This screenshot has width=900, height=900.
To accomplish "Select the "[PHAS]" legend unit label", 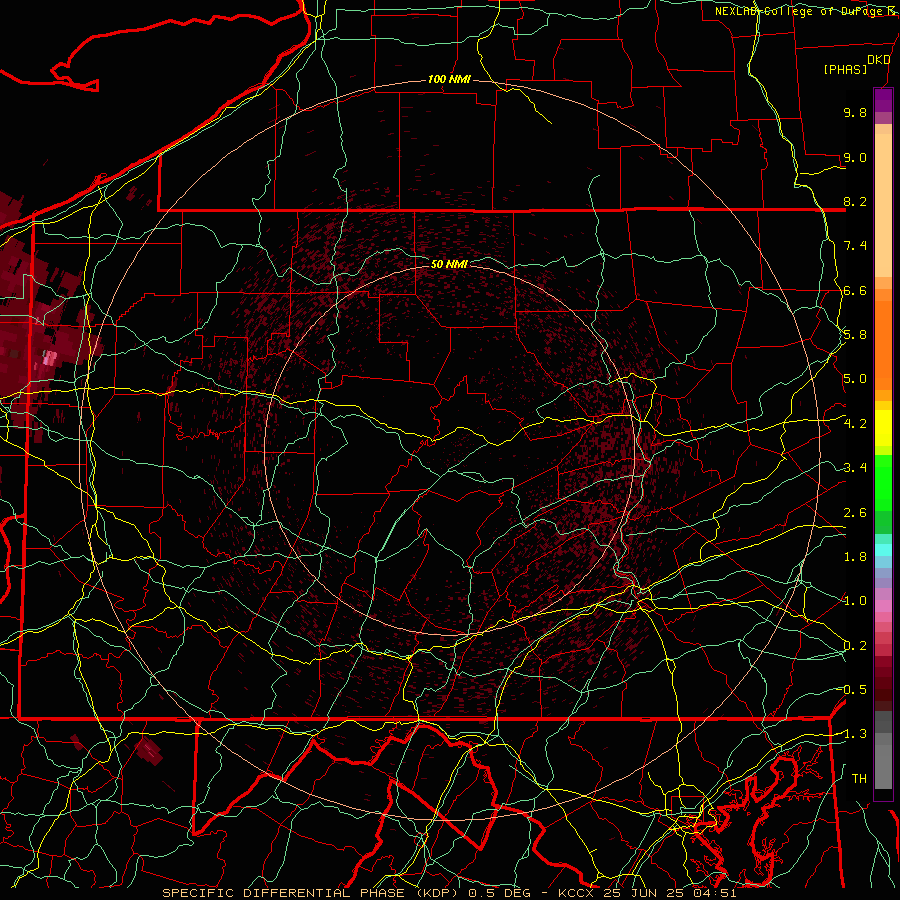I will [x=845, y=69].
